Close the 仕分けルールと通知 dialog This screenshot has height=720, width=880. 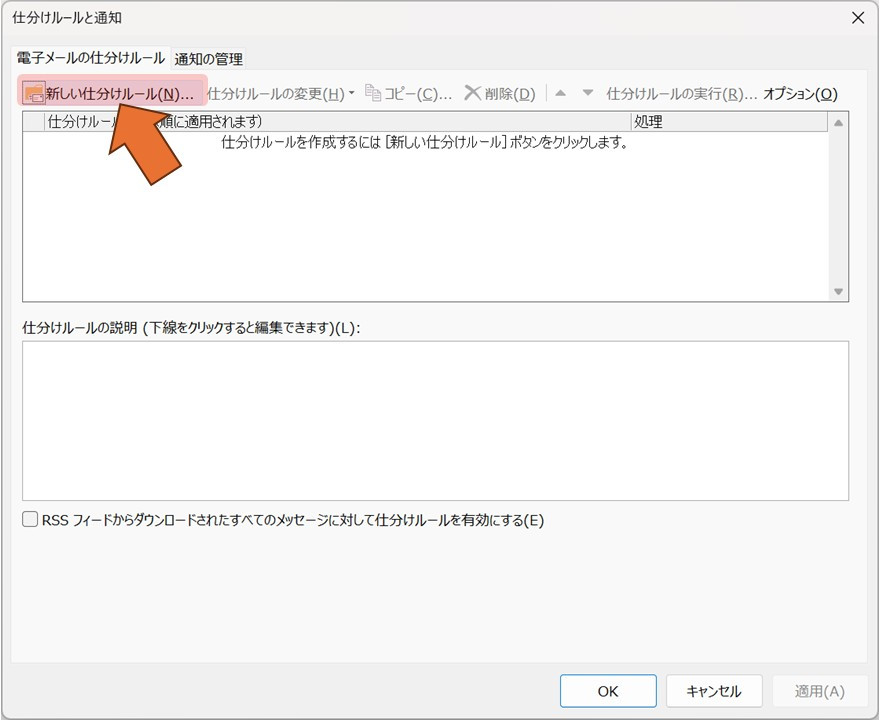(x=857, y=17)
